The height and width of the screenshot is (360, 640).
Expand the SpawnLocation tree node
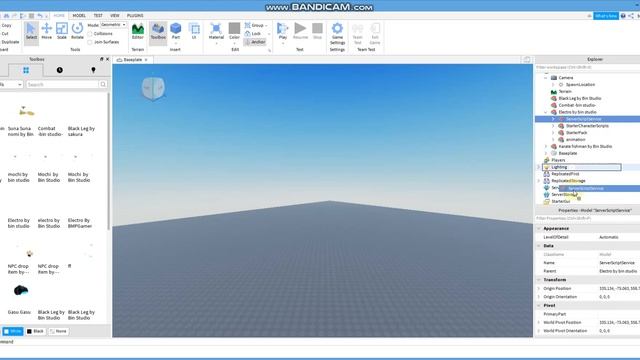point(553,84)
